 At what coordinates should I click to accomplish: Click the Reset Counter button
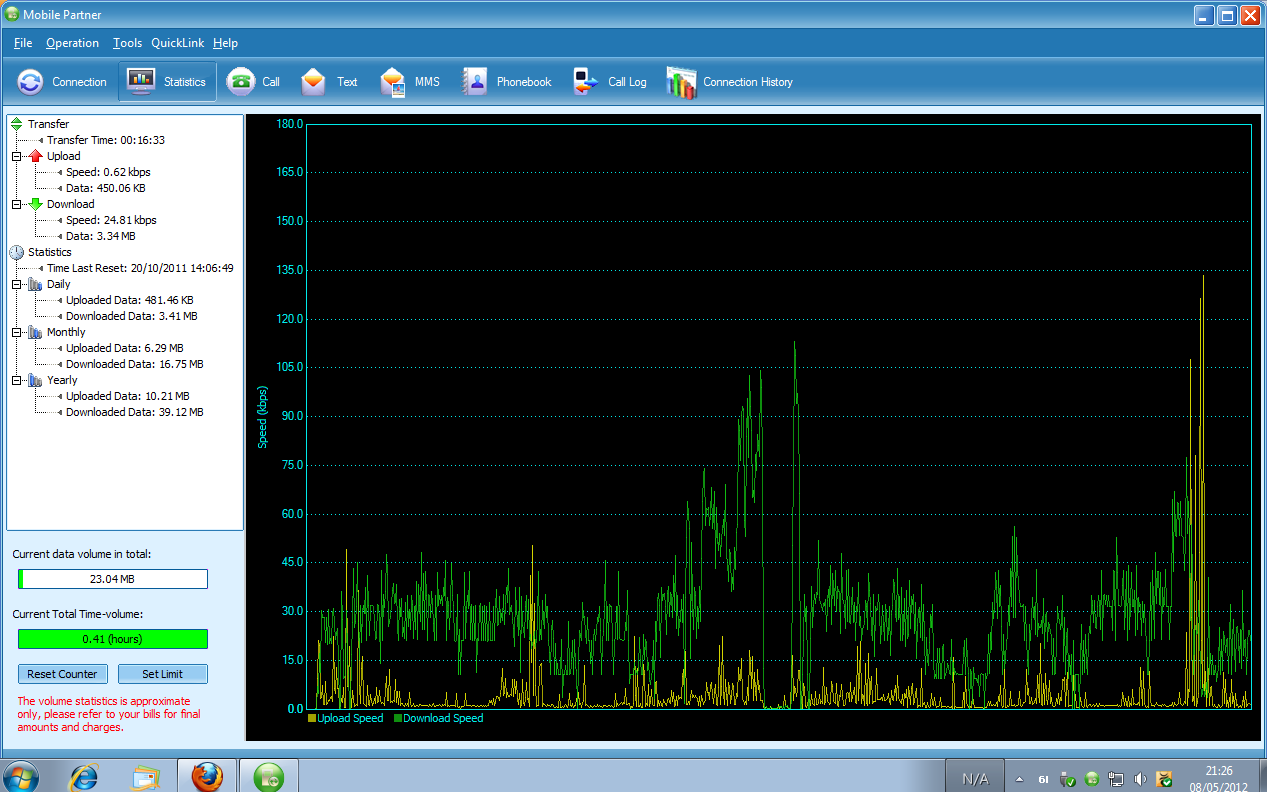click(62, 674)
